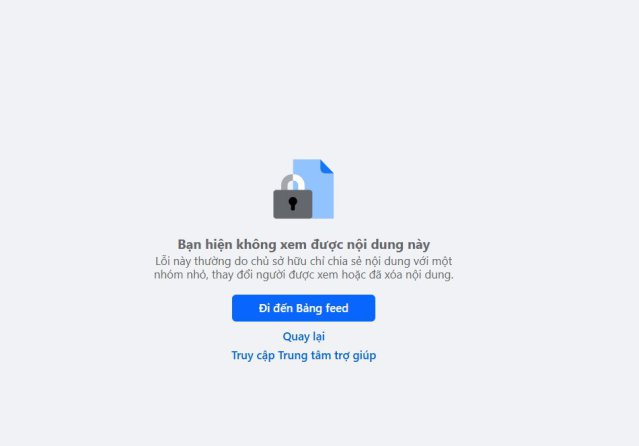
Task: Go to Bảng feed with the blue button
Action: tap(304, 308)
